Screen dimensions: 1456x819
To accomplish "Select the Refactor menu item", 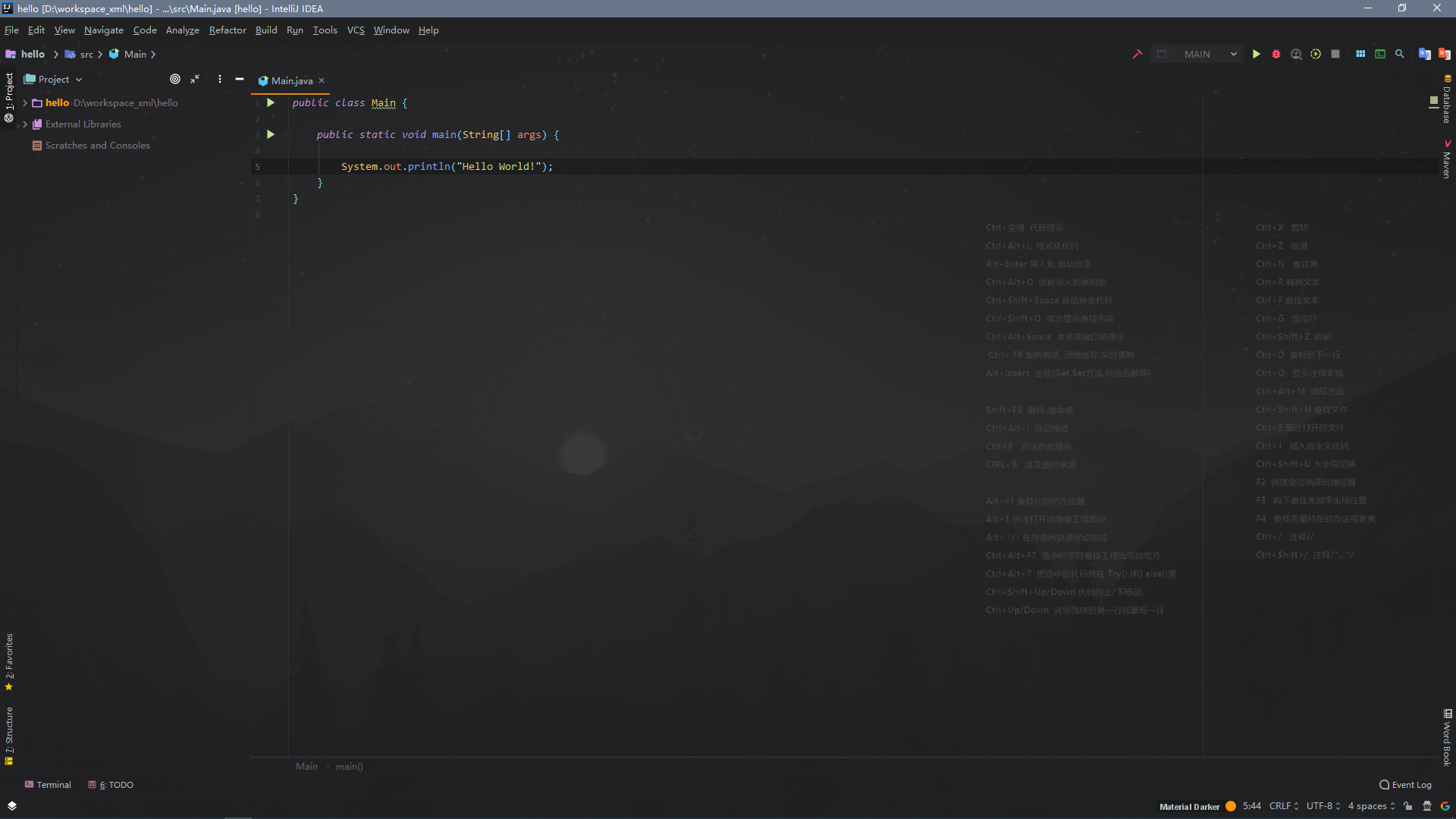I will [227, 30].
